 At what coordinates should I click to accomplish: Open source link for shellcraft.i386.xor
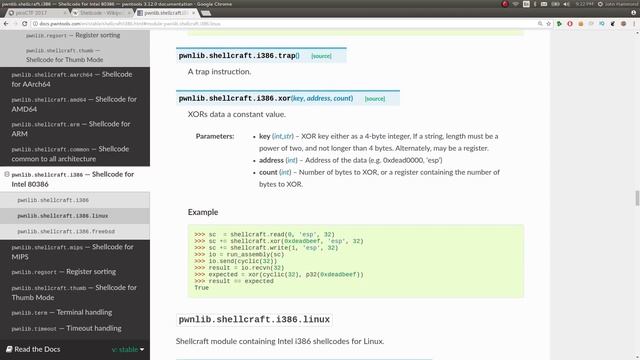tap(375, 99)
